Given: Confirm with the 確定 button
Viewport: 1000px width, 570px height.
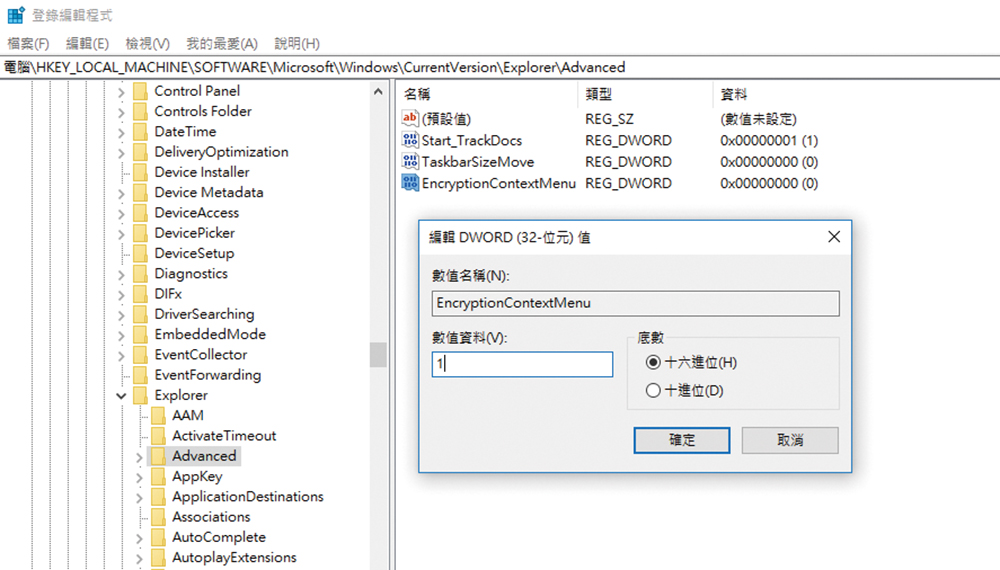Looking at the screenshot, I should [x=682, y=440].
